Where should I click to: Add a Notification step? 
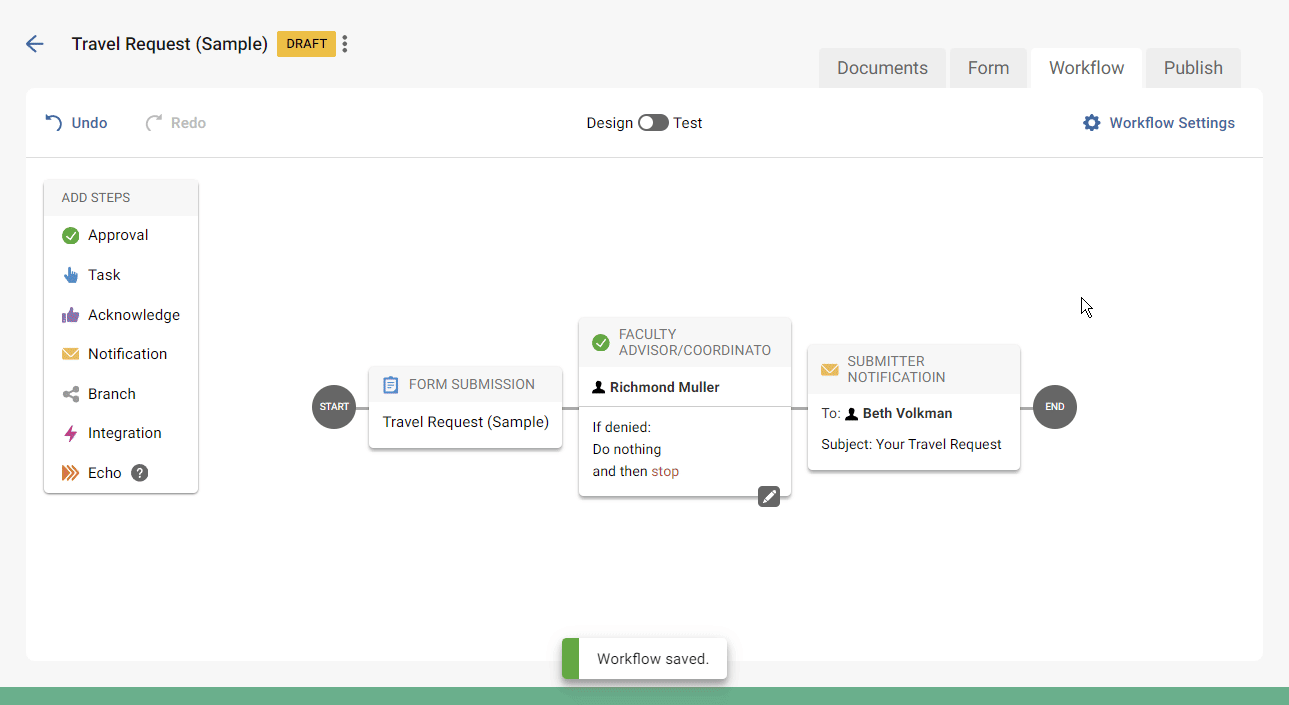[x=127, y=353]
